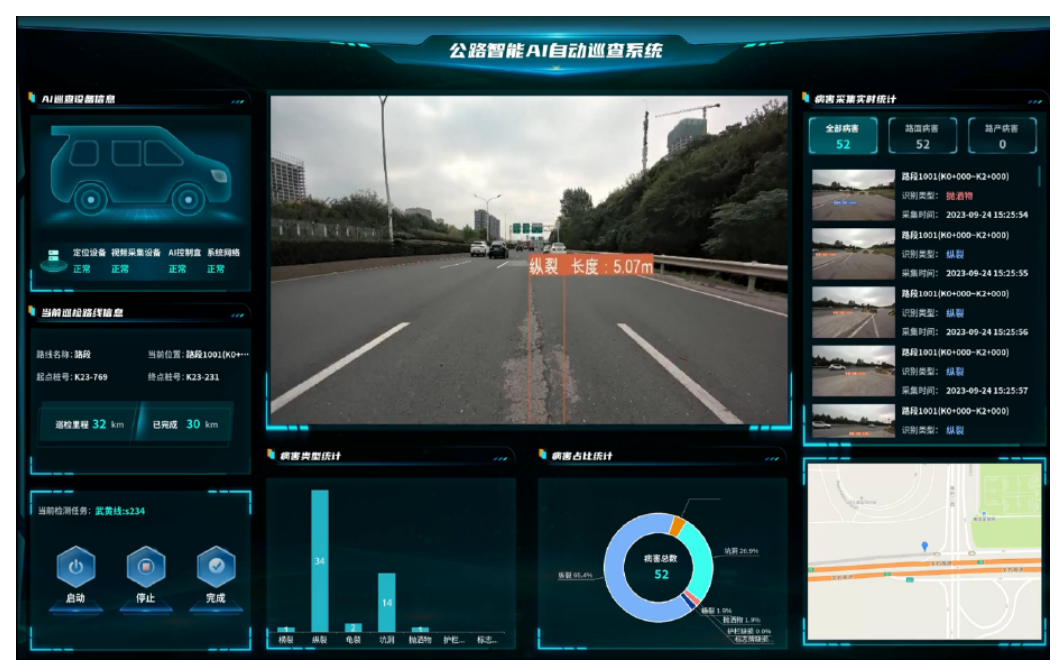Open the first record thumbnail labeled 抛洒物
The height and width of the screenshot is (672, 1058).
pos(853,195)
